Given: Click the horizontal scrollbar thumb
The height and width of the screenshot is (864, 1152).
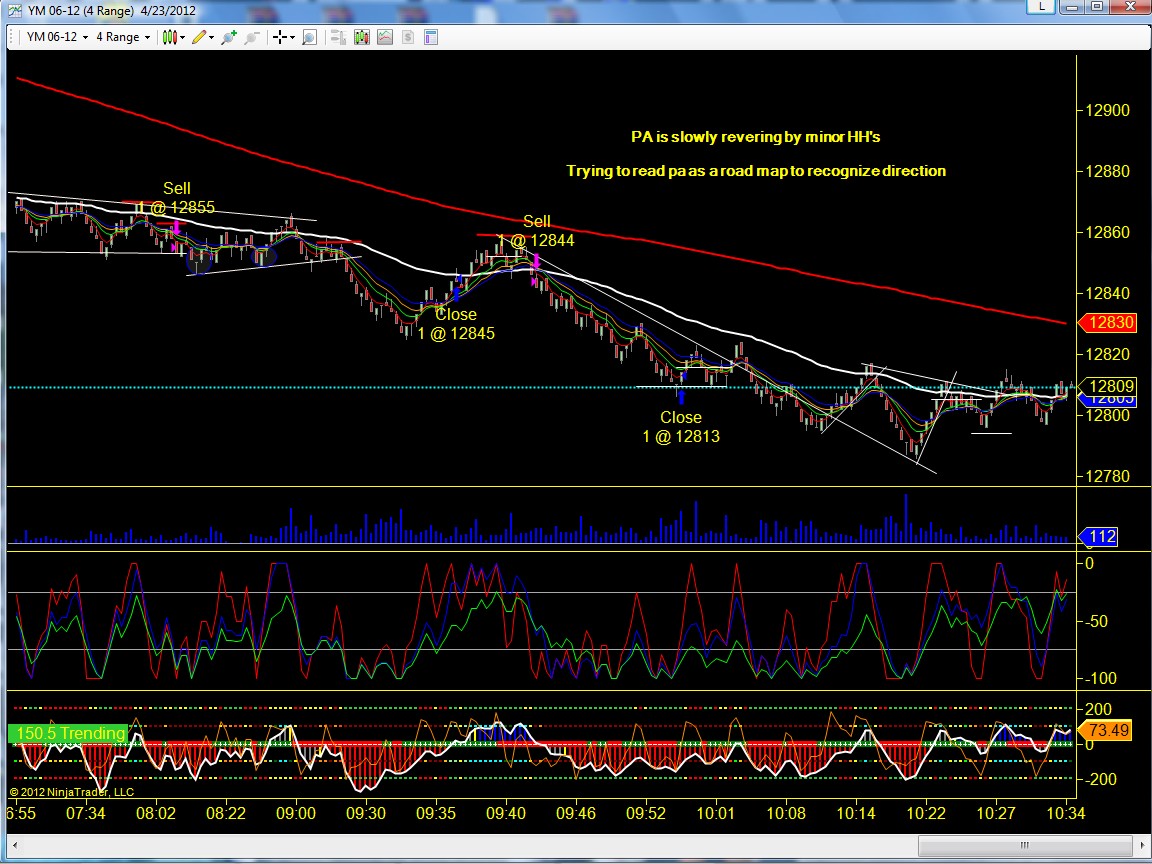Looking at the screenshot, I should click(1024, 845).
